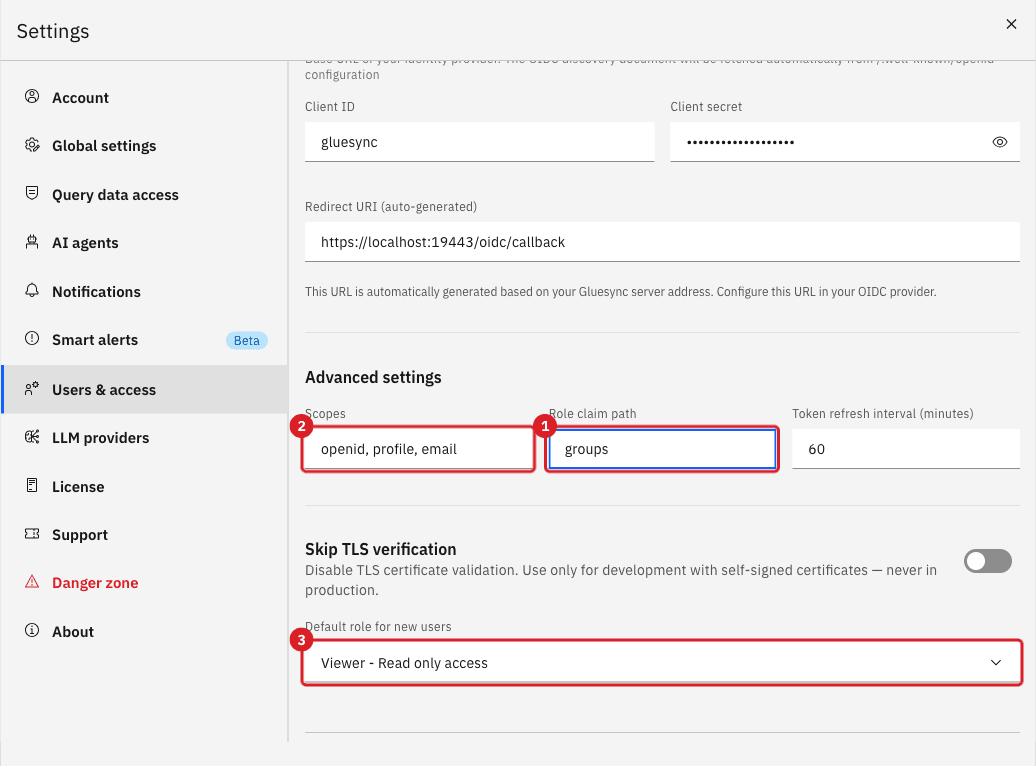
Task: Show the About section
Action: click(145, 632)
